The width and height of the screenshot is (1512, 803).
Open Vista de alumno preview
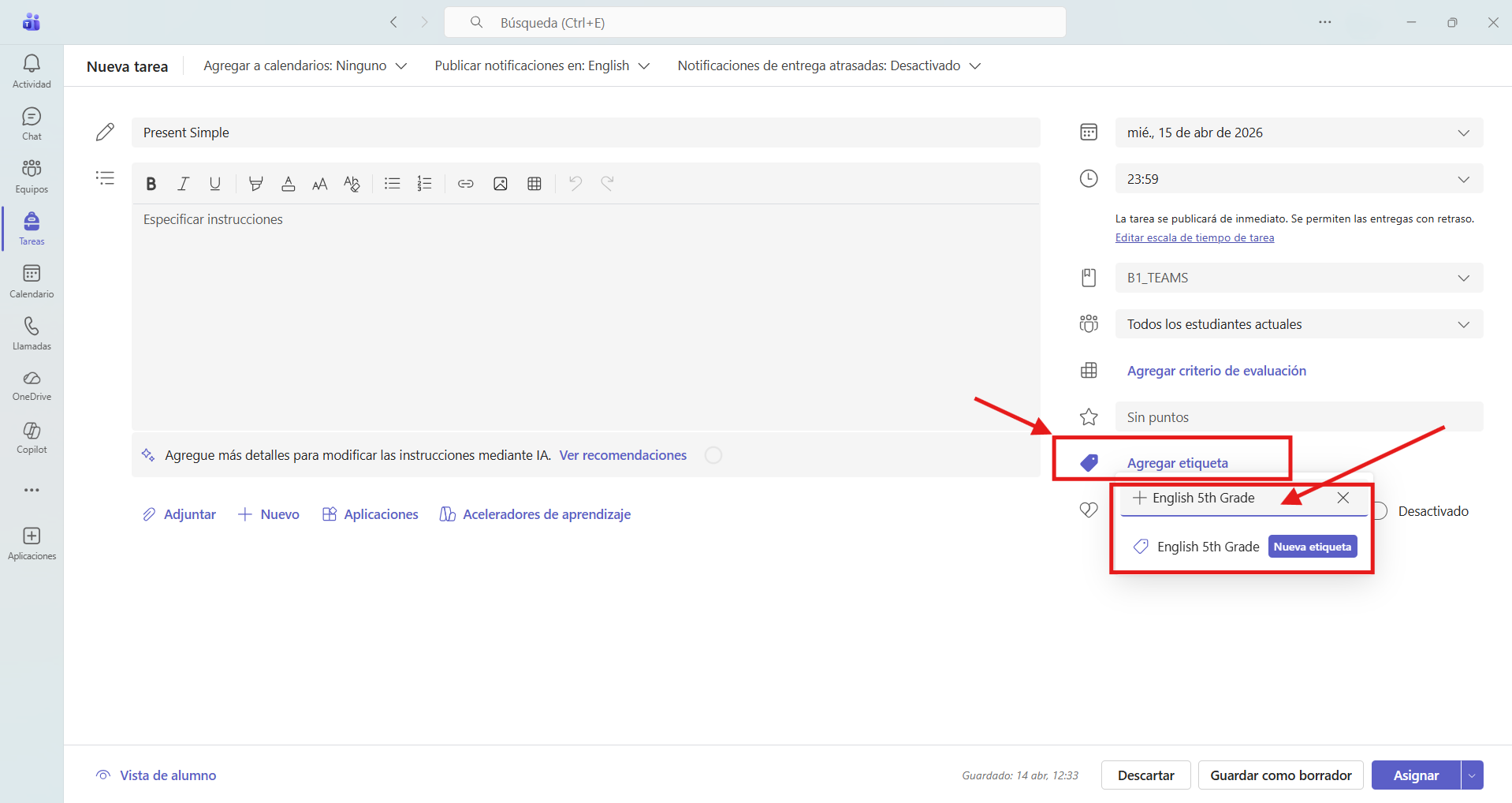(x=156, y=775)
